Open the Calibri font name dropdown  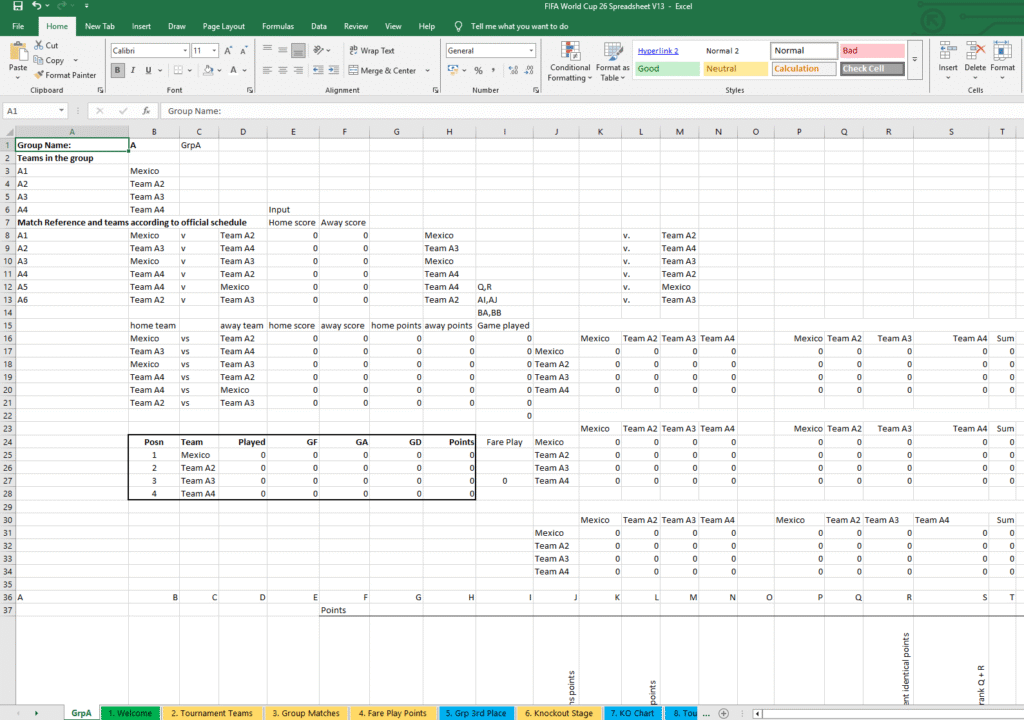[x=184, y=50]
